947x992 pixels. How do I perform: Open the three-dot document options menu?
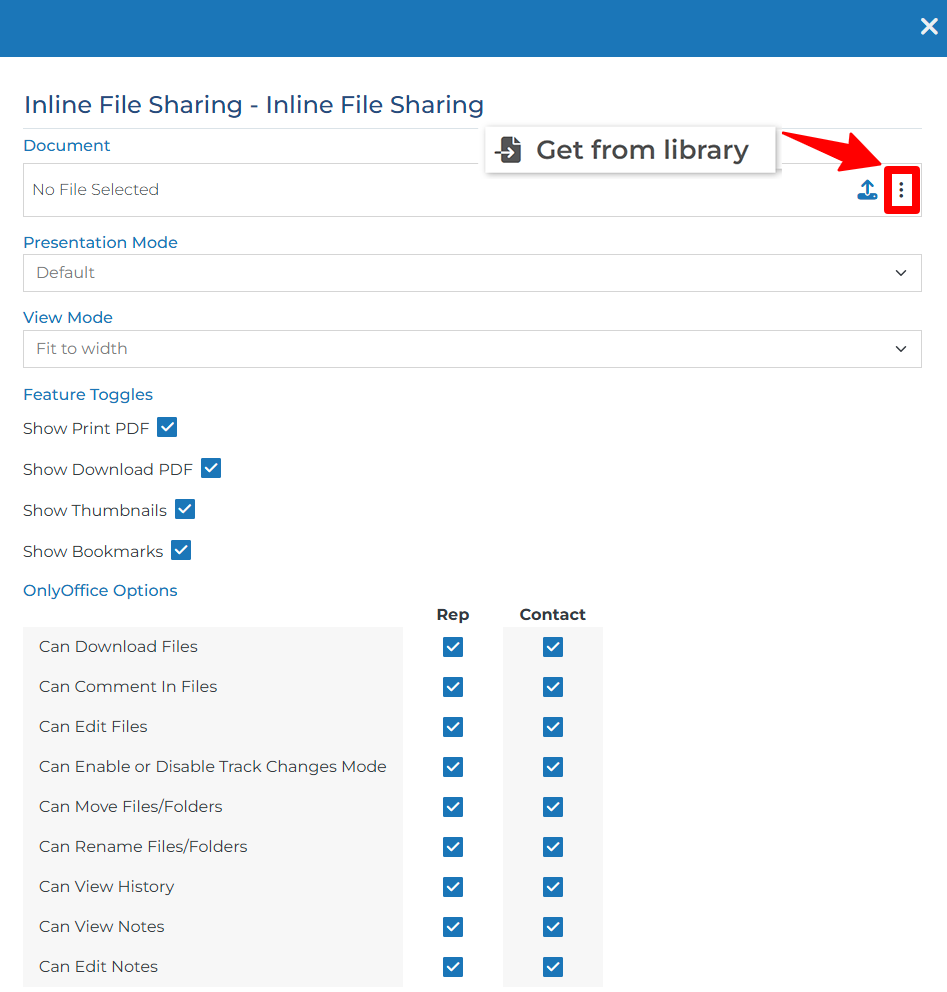(x=901, y=190)
